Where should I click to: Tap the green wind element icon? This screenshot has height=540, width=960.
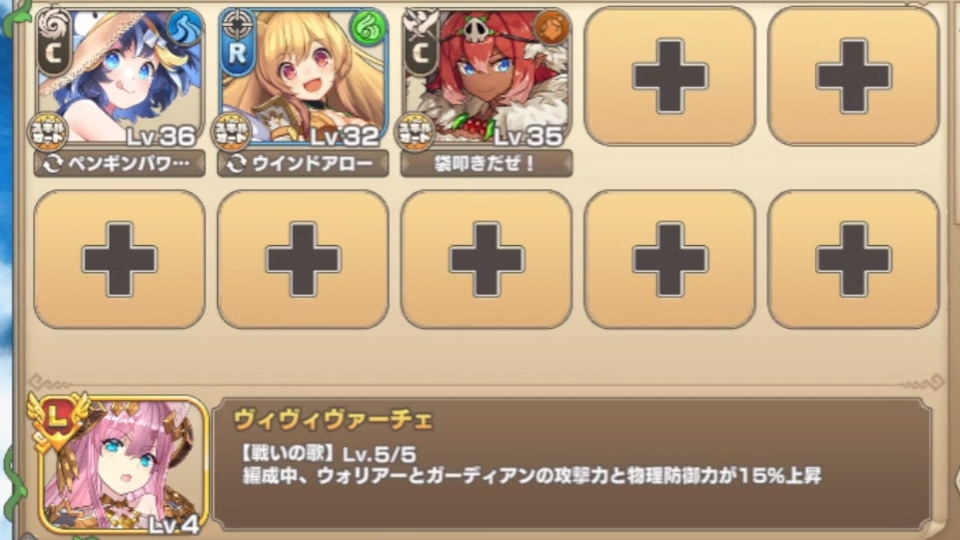[x=368, y=28]
